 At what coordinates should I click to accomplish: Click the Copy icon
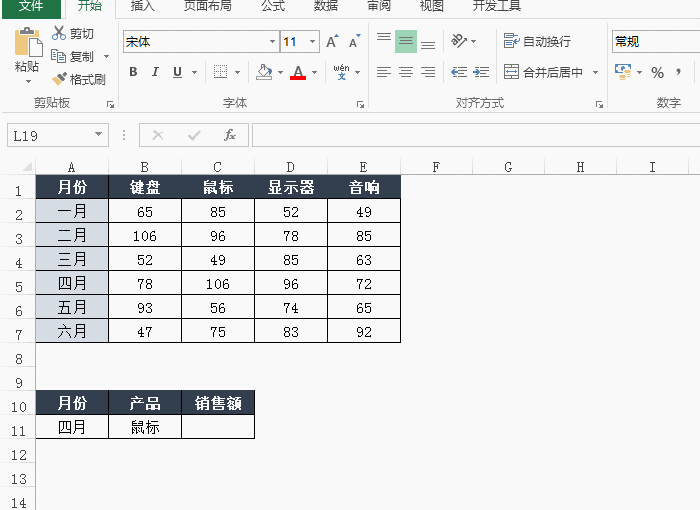[x=58, y=56]
